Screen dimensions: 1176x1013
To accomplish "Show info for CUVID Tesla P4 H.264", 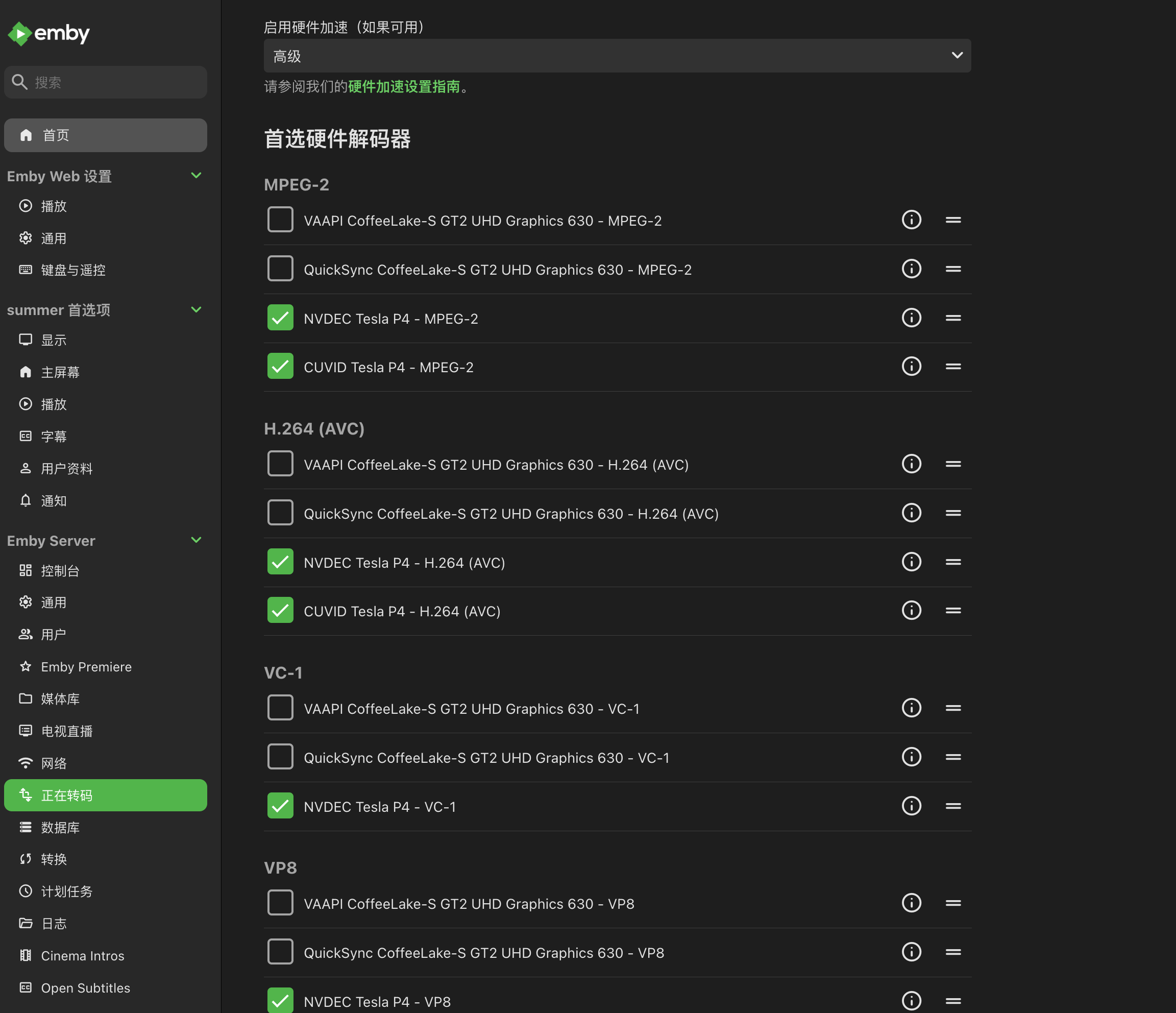I will coord(912,611).
